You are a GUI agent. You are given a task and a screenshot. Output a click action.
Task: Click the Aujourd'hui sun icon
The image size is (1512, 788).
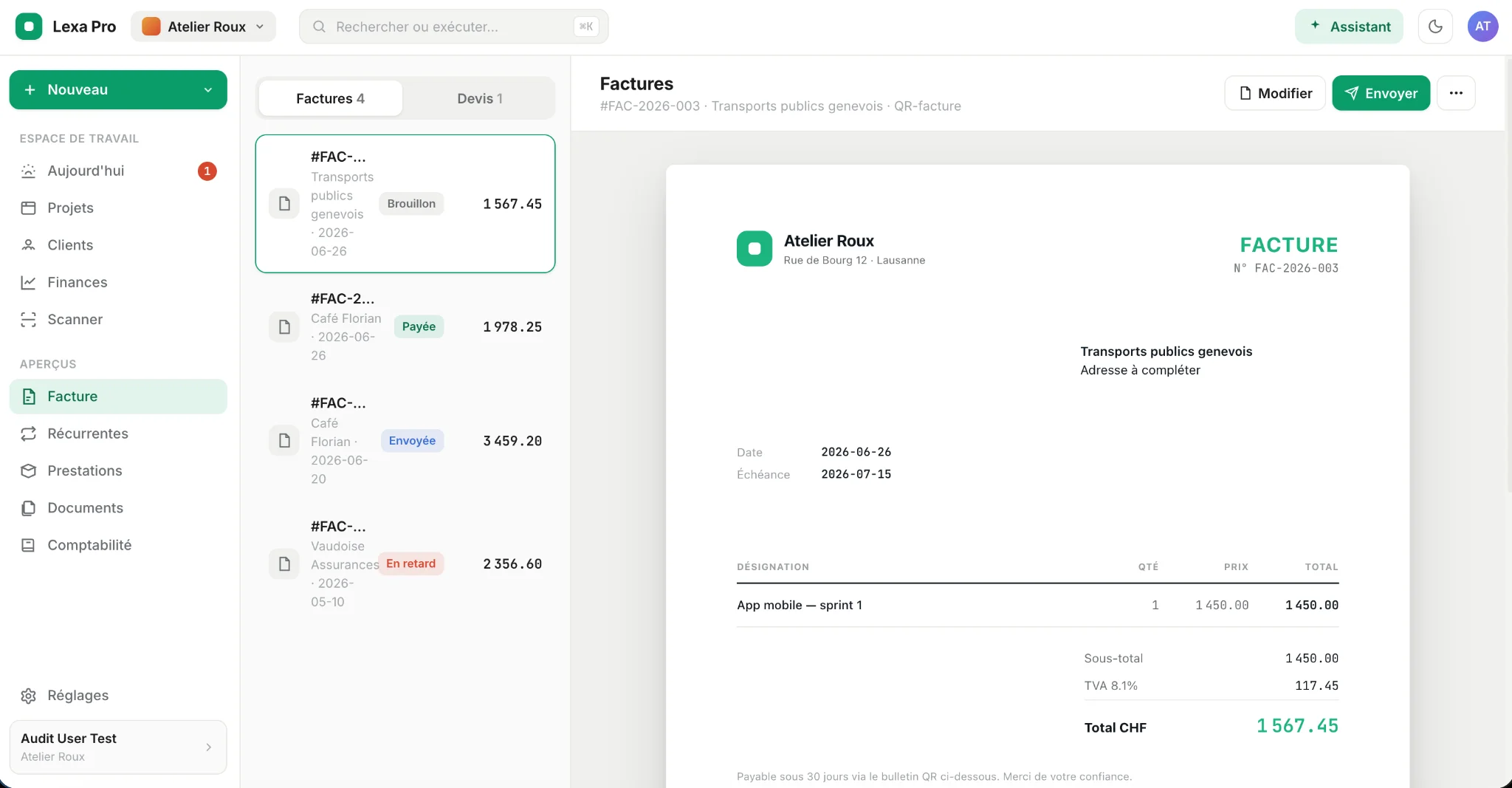28,171
